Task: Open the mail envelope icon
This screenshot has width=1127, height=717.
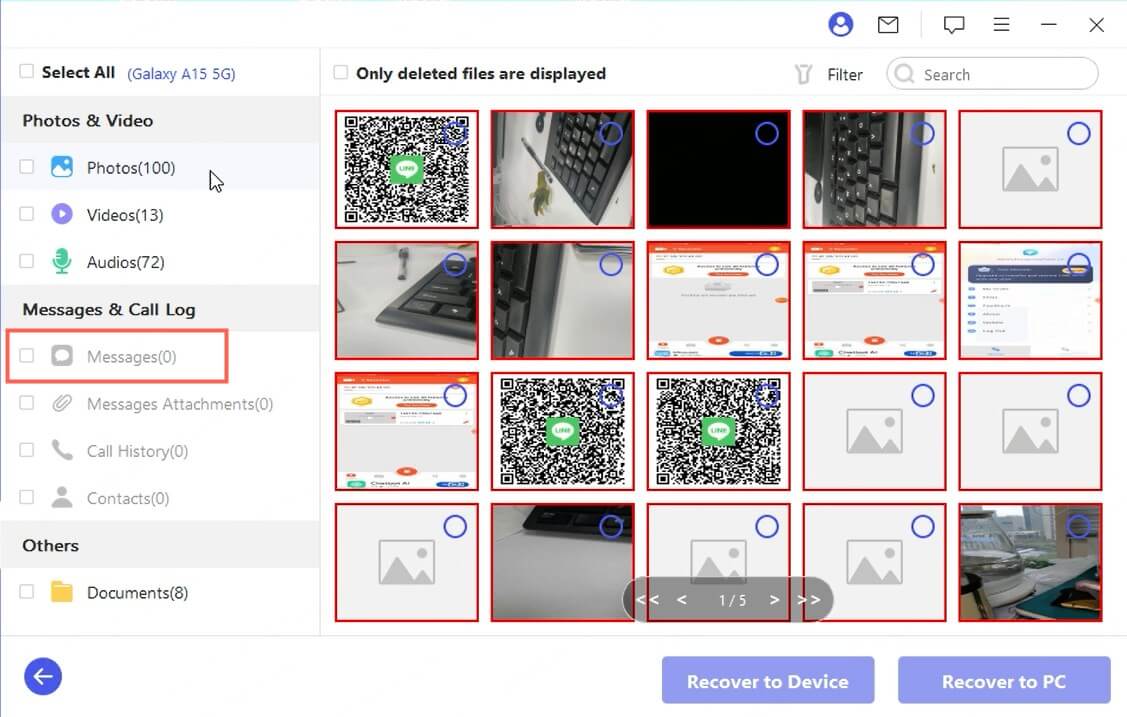Action: tap(888, 24)
